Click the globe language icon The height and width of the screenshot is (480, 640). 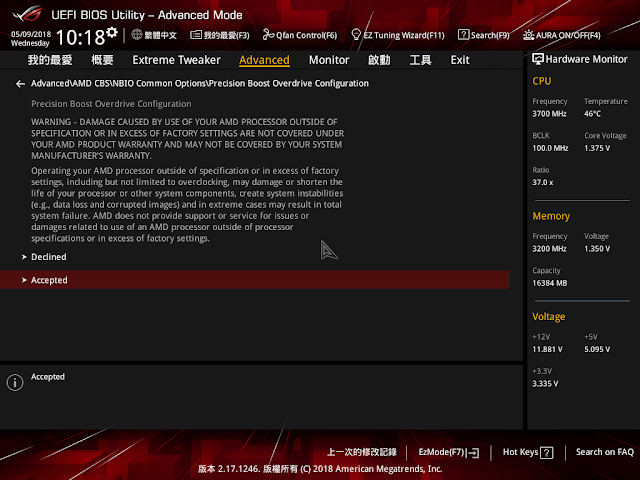(x=137, y=35)
